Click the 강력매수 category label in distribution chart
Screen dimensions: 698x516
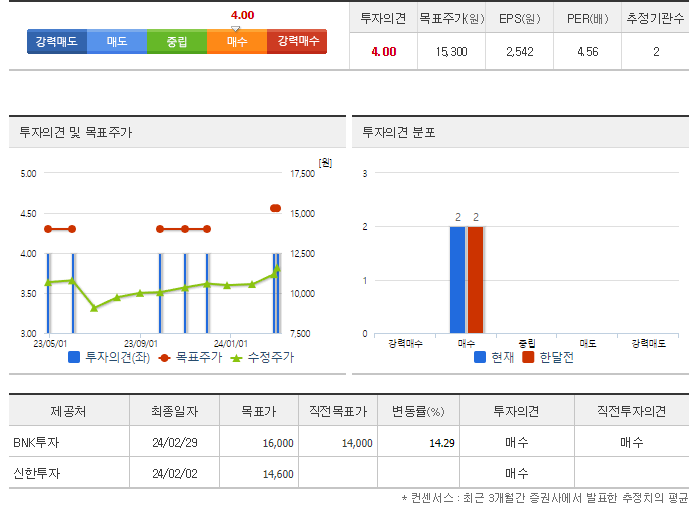tap(406, 343)
